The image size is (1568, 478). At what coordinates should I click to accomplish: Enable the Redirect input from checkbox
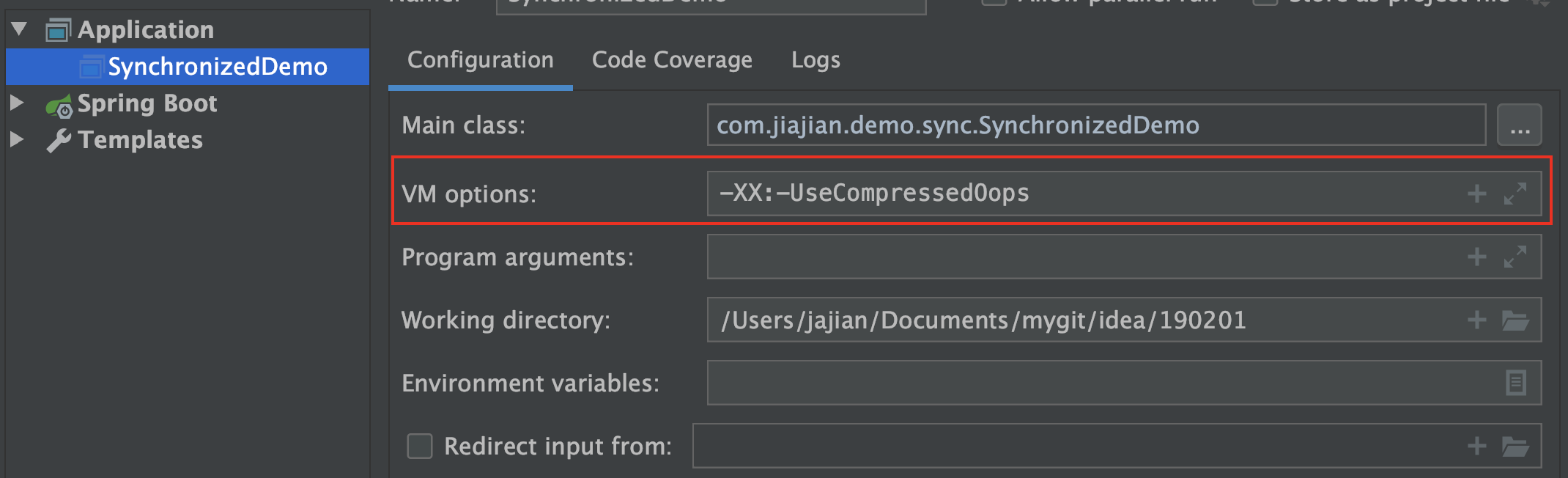pos(420,446)
